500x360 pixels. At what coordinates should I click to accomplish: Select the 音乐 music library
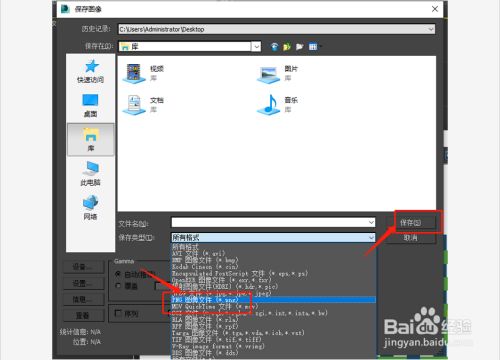click(x=277, y=104)
